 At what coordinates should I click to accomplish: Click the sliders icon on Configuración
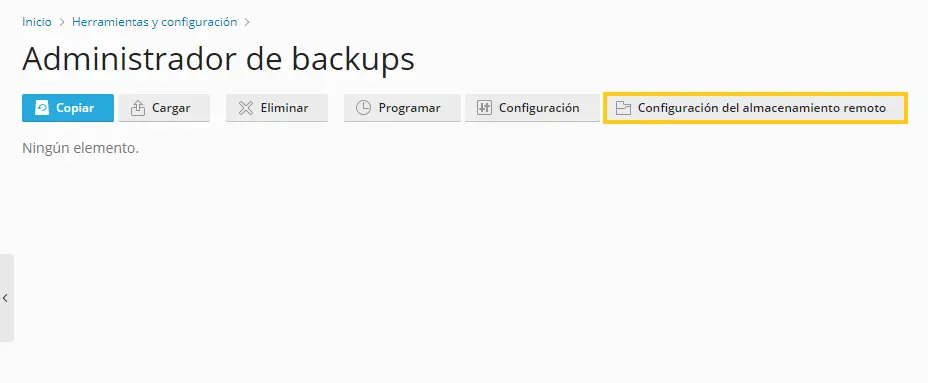pyautogui.click(x=484, y=108)
